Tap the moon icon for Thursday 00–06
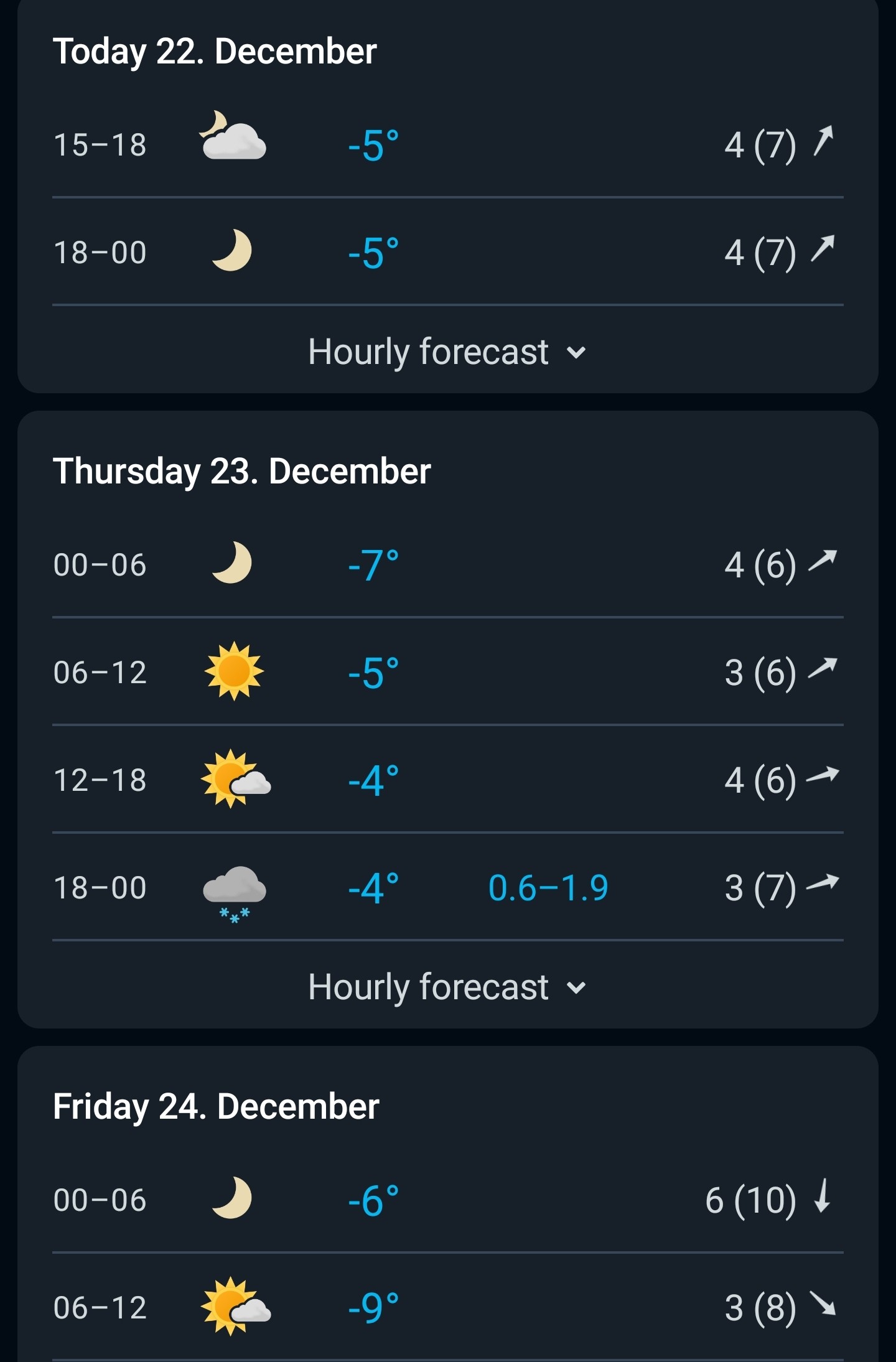The image size is (896, 1362). click(232, 562)
